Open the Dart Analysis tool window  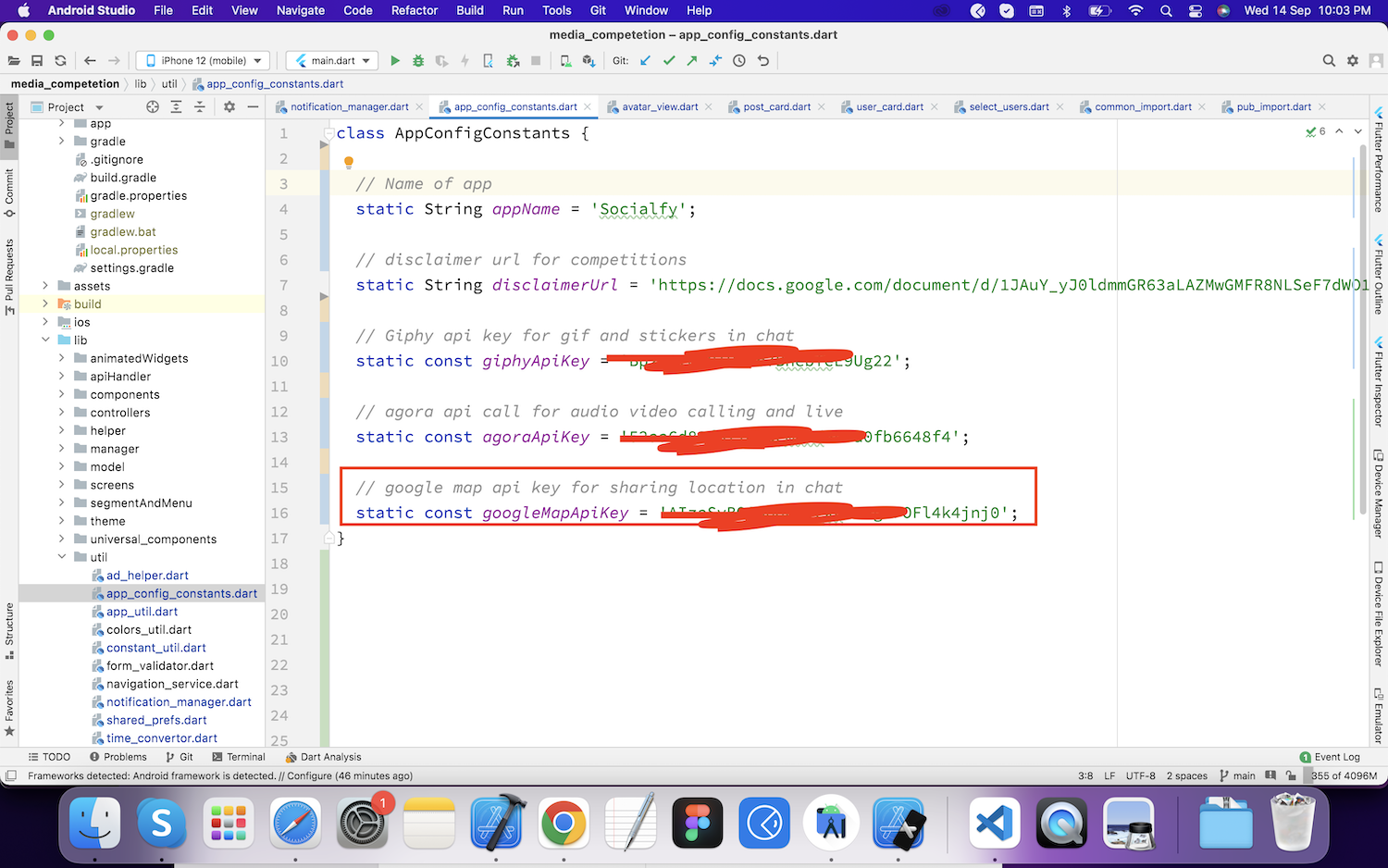[323, 757]
